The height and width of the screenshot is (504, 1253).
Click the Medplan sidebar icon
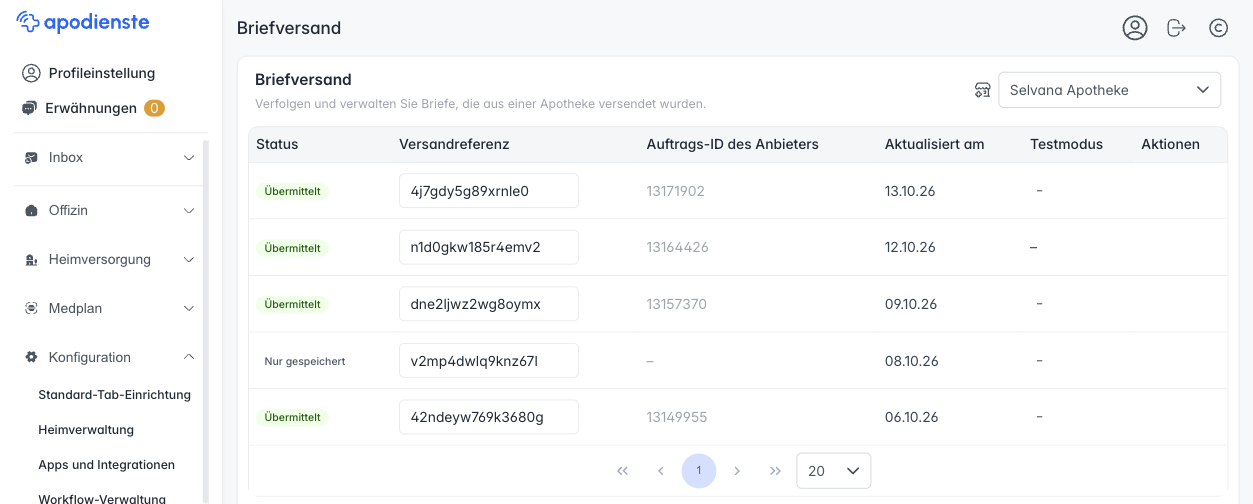[x=31, y=308]
